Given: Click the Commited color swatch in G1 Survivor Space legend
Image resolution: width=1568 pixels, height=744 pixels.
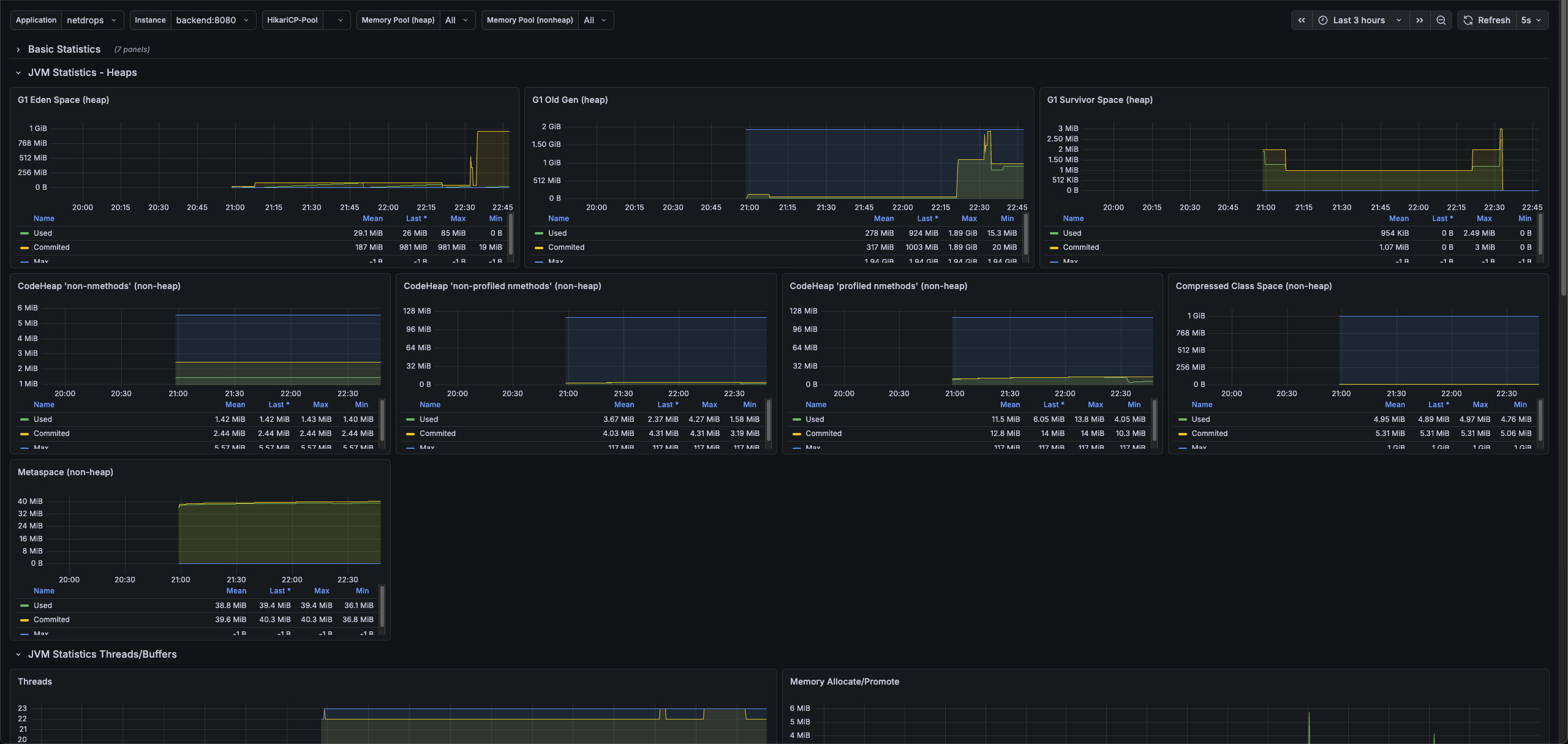Looking at the screenshot, I should click(1053, 247).
